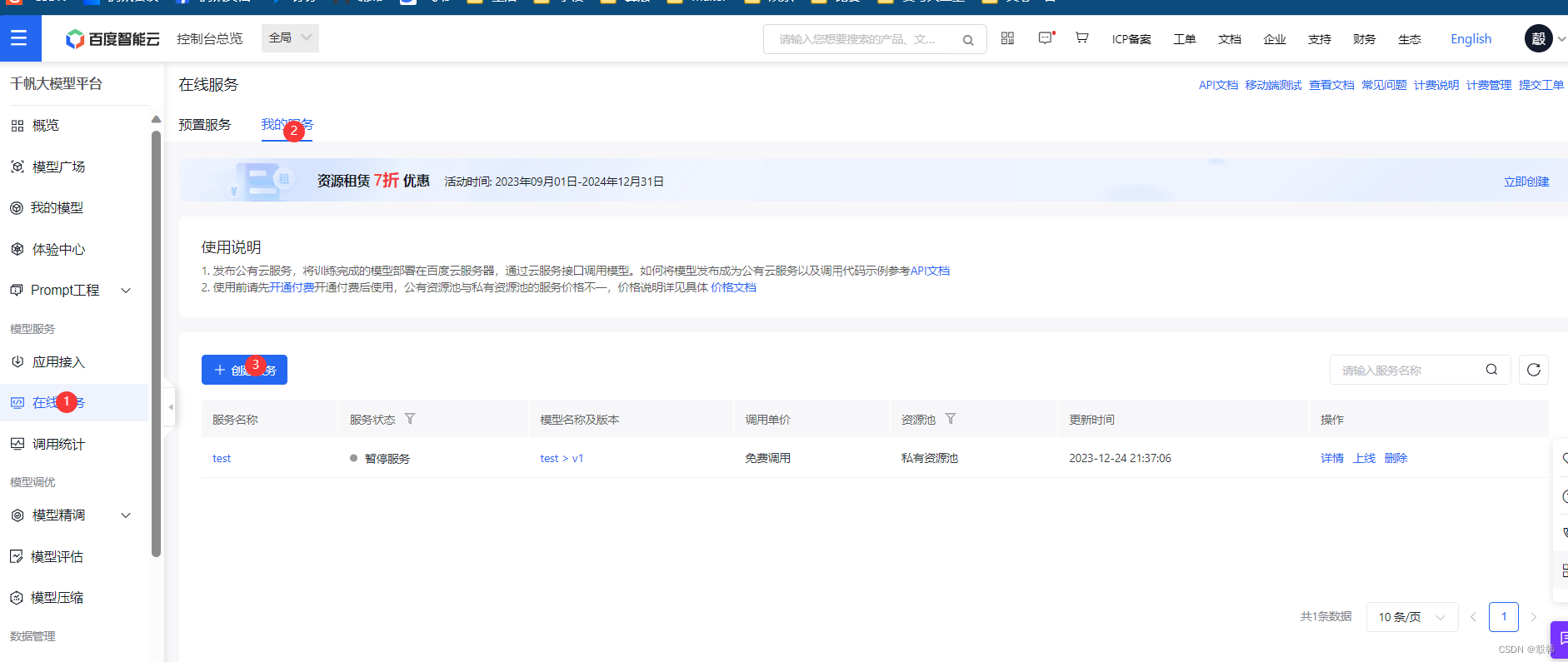Click the magnifier icon in the service name search

[1491, 370]
